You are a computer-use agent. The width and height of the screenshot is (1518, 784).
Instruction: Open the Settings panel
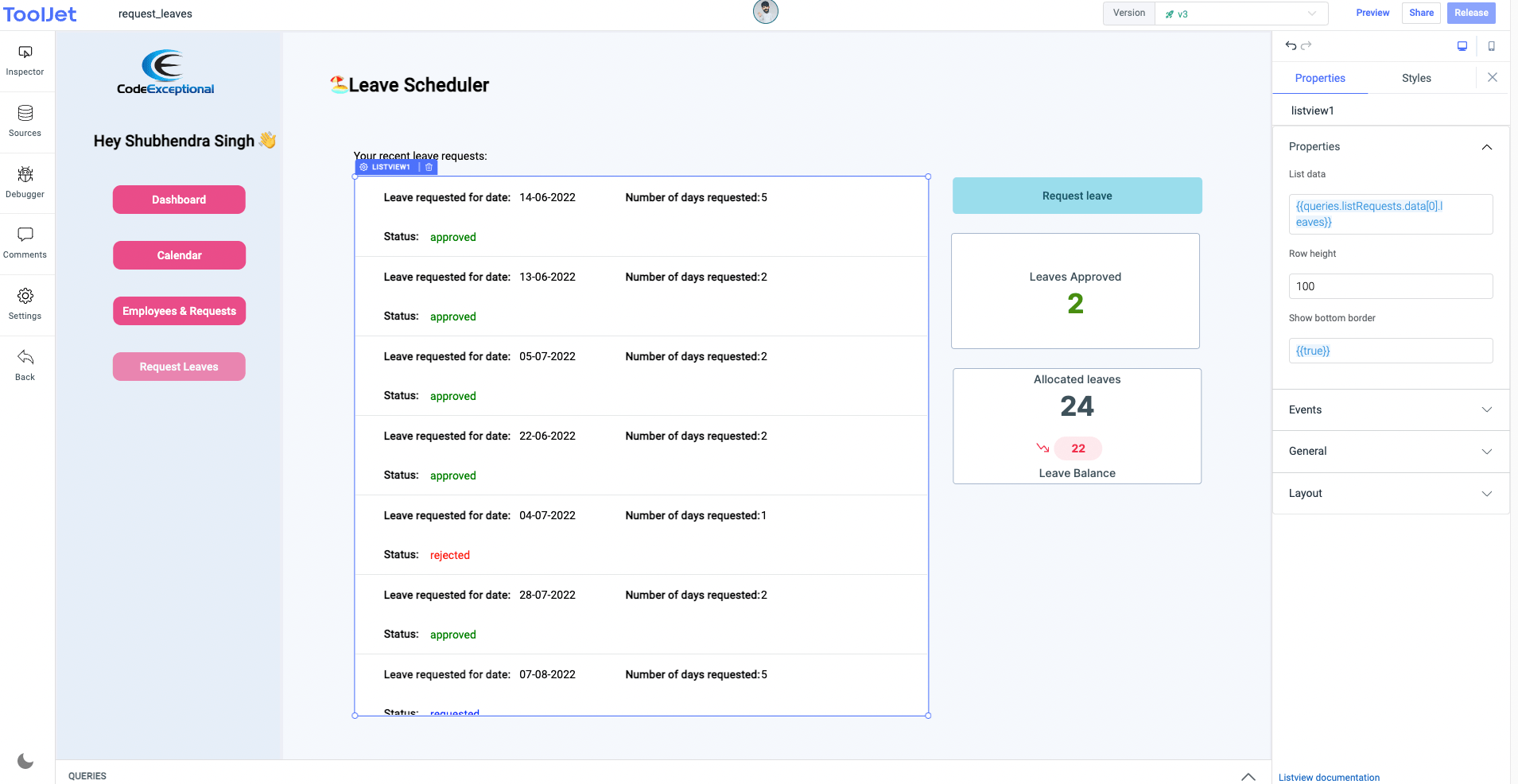[25, 302]
